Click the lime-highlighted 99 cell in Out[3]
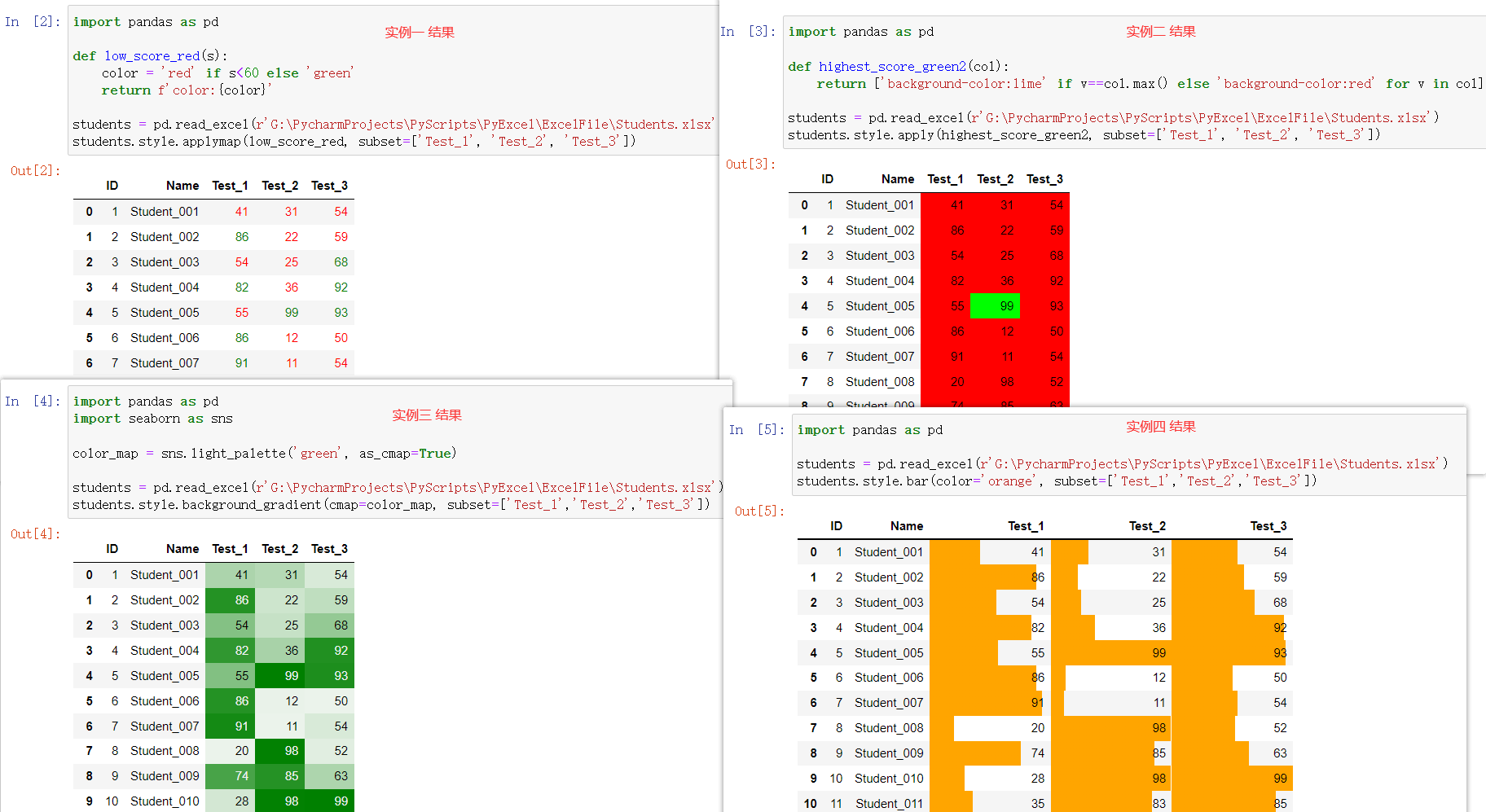 [995, 306]
